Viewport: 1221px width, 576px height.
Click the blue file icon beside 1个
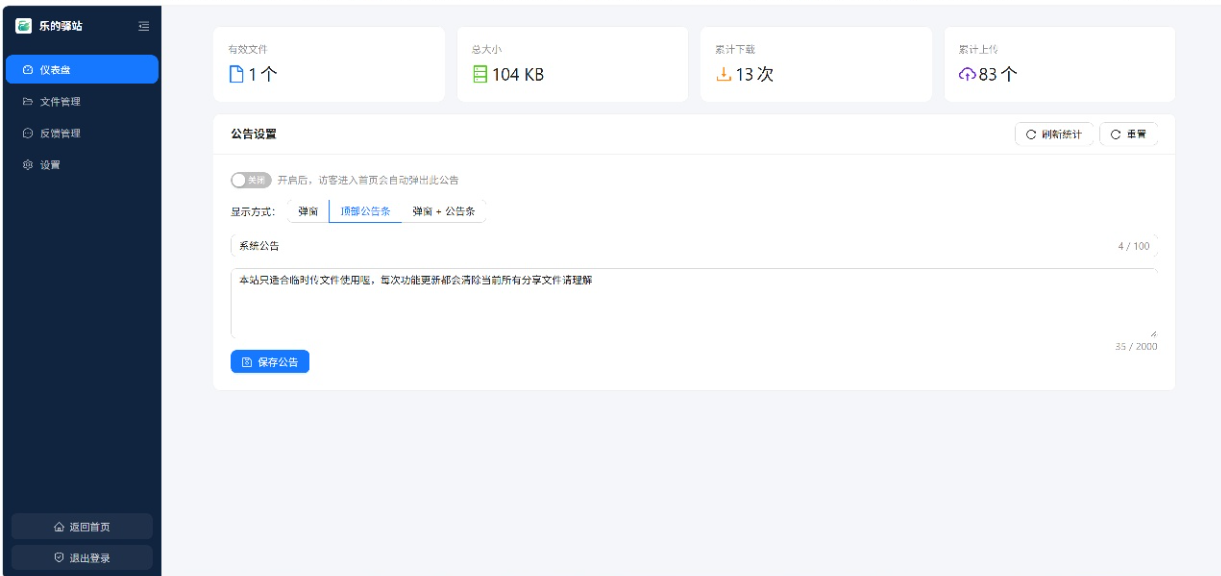(237, 74)
